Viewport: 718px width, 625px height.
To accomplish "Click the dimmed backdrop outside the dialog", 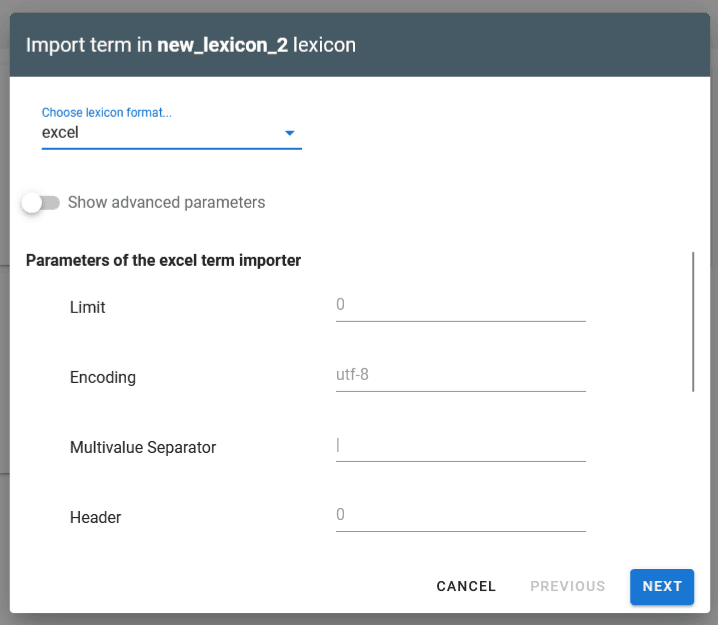I will pos(4,300).
